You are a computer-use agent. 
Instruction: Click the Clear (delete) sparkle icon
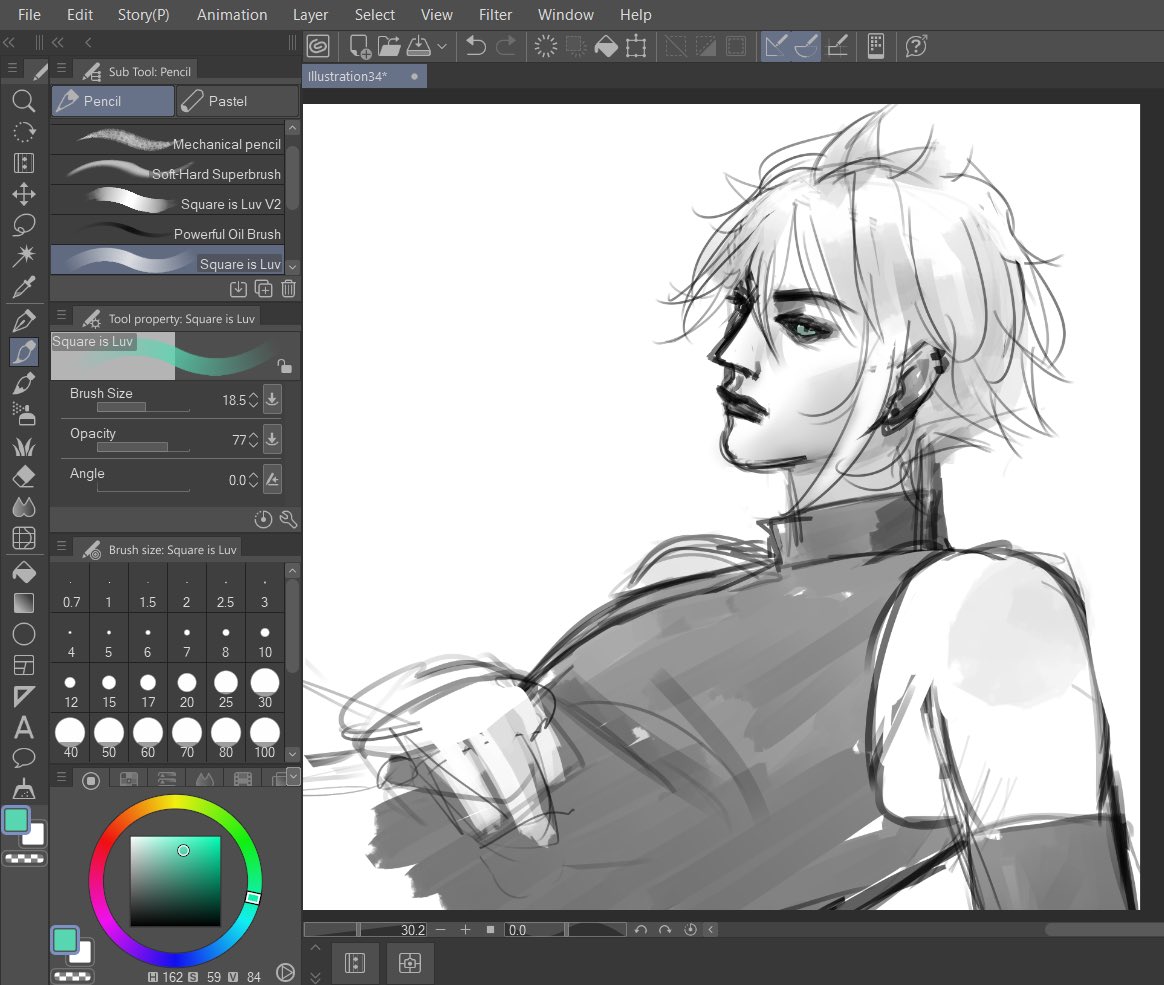pyautogui.click(x=546, y=46)
